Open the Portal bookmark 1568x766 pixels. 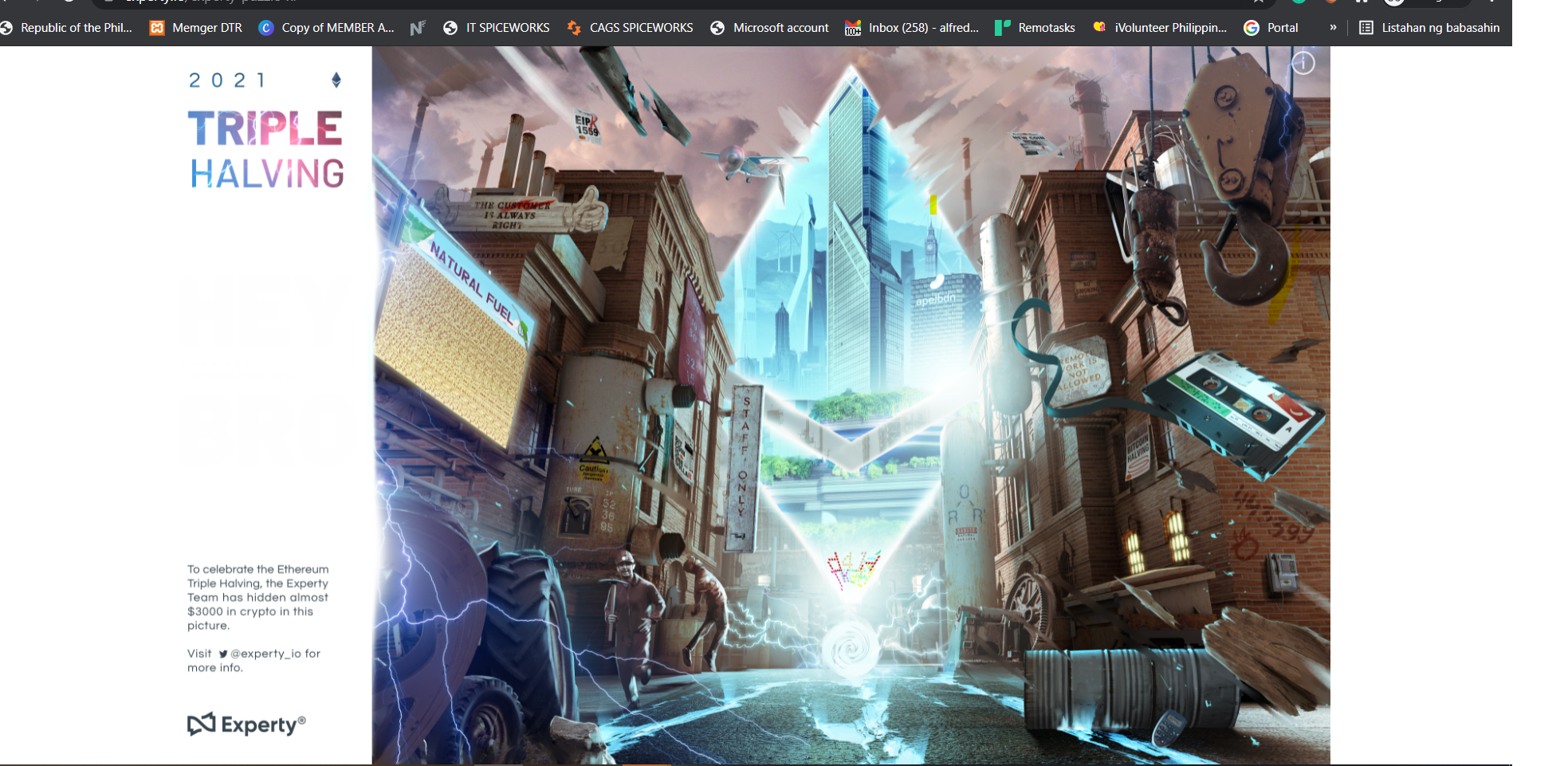[x=1271, y=28]
